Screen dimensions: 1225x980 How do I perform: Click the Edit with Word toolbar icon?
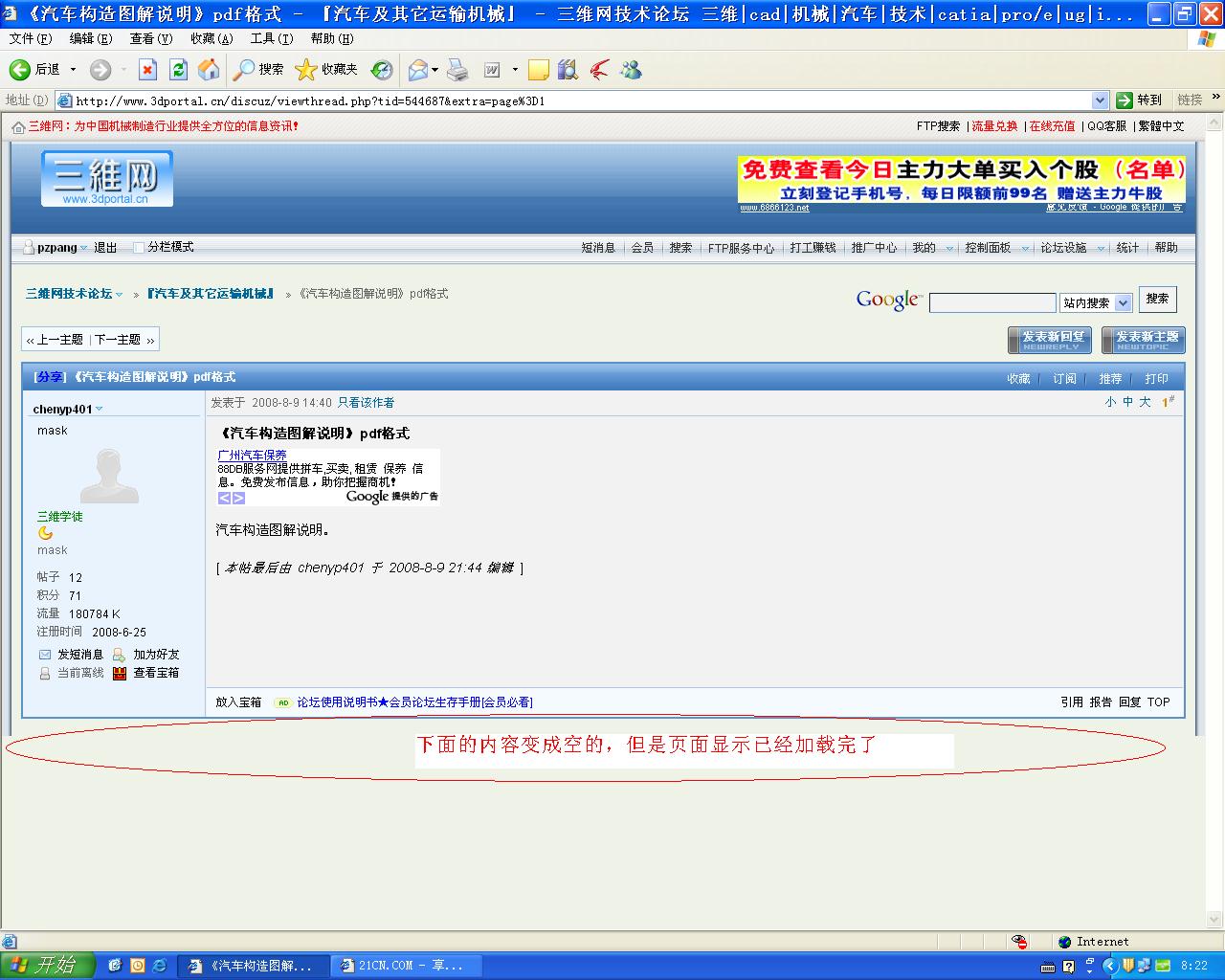[x=492, y=70]
